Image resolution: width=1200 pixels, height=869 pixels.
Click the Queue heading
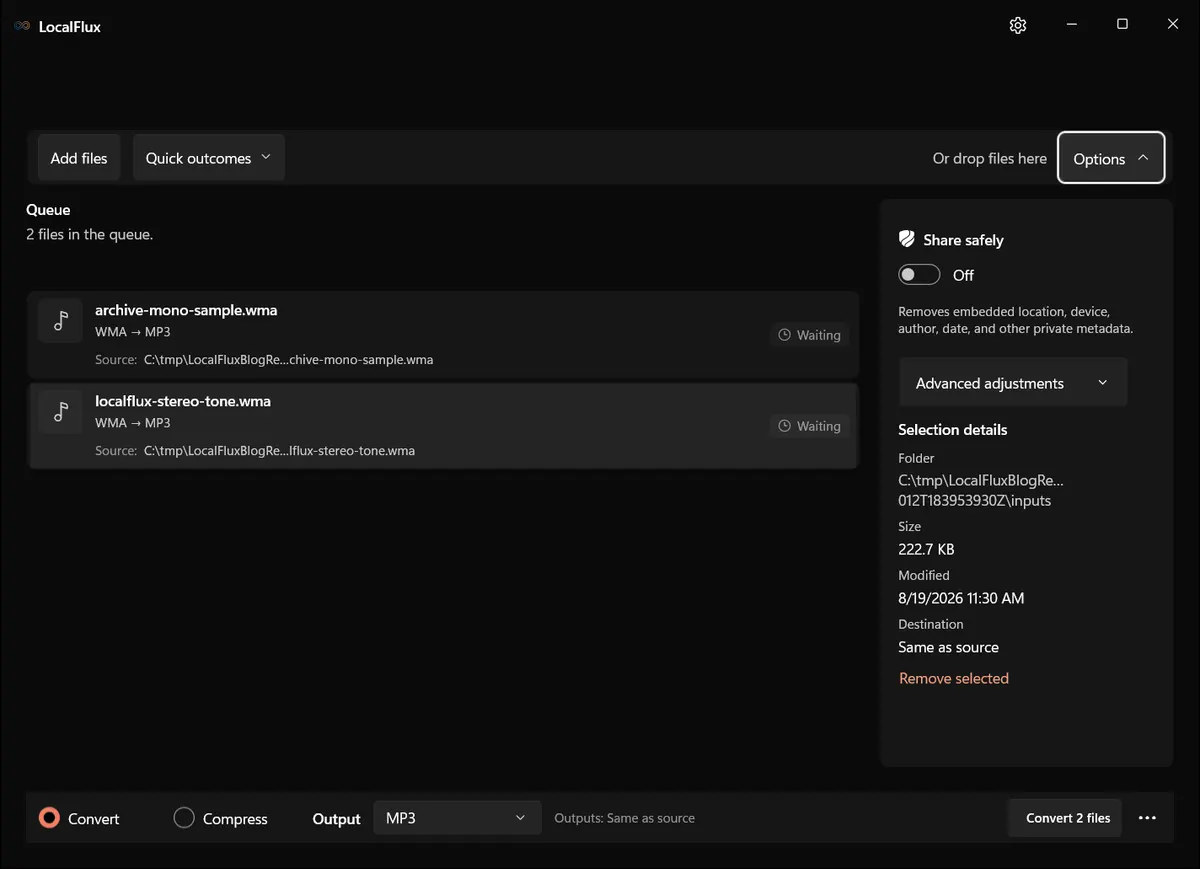point(48,210)
